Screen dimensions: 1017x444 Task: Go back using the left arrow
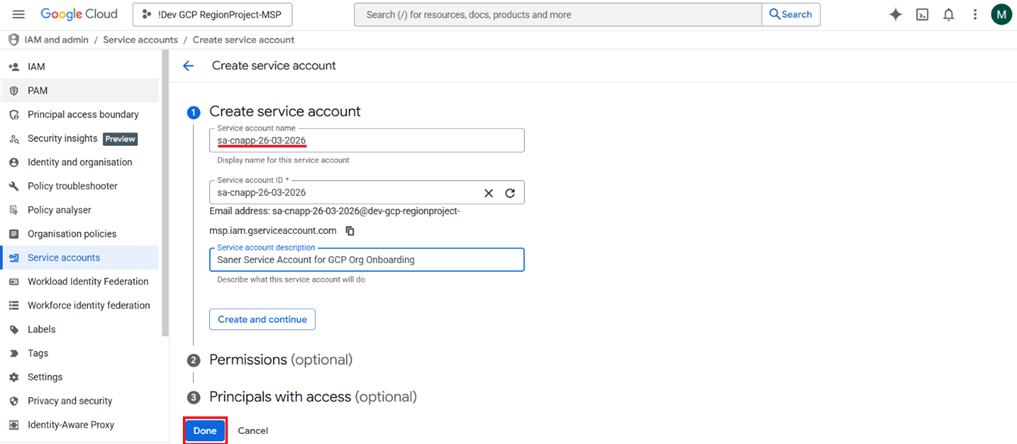188,65
